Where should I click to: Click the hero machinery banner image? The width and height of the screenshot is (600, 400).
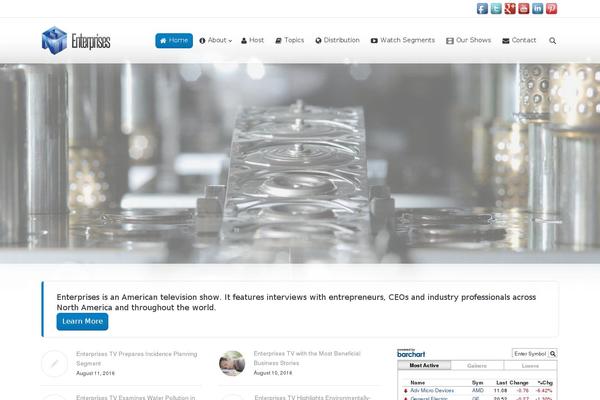(x=300, y=163)
